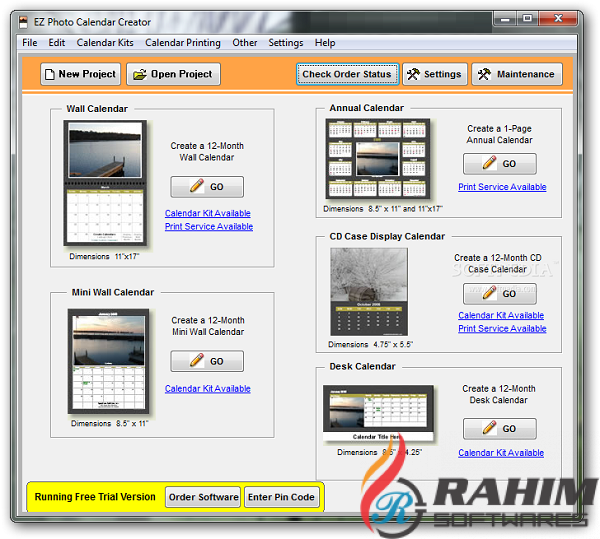Click 'Dimensions 11"x17"' text
Viewport: 600px width, 539px height.
click(x=104, y=256)
